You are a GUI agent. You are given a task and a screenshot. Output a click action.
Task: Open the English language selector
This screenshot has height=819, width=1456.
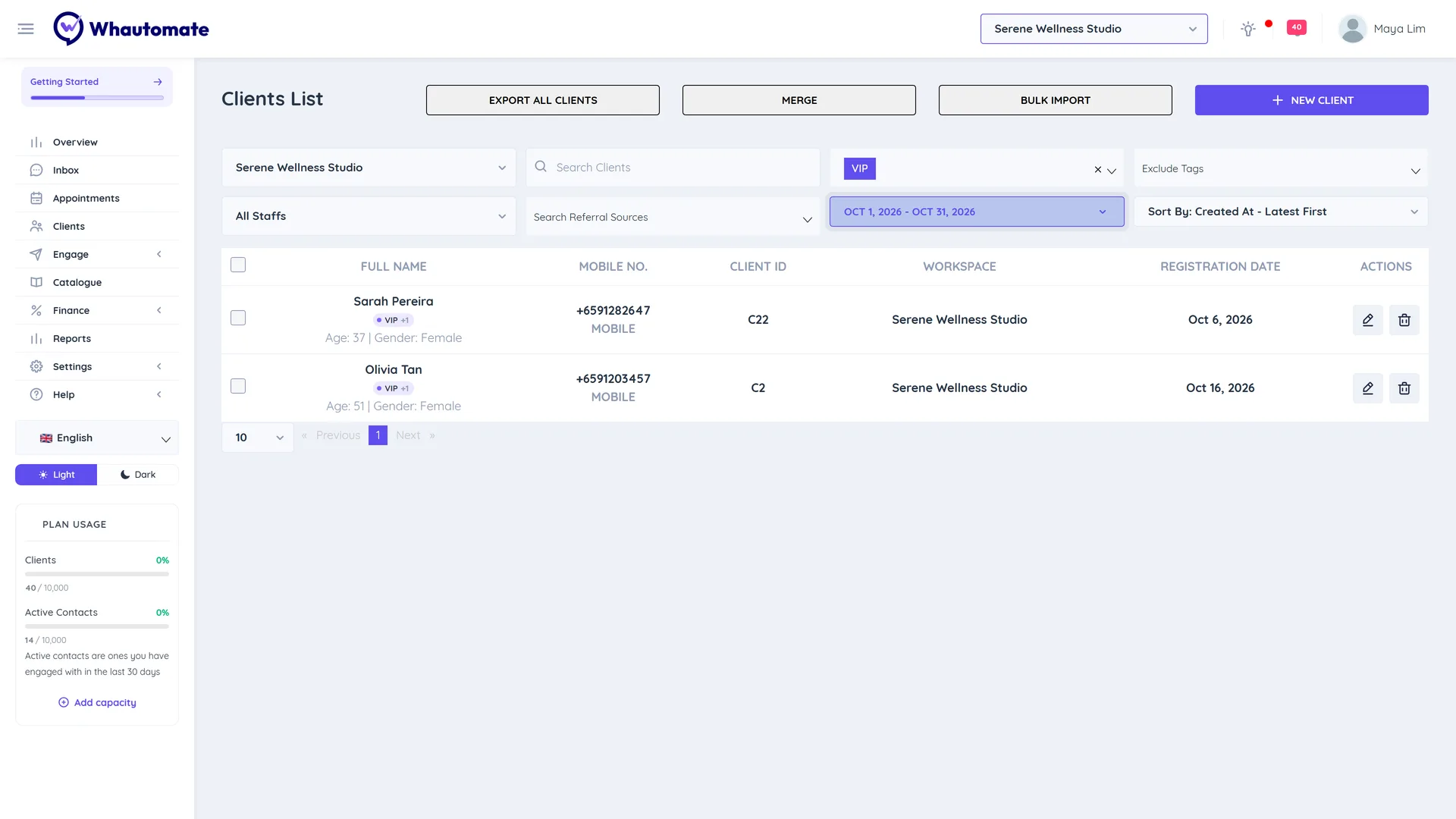point(97,438)
